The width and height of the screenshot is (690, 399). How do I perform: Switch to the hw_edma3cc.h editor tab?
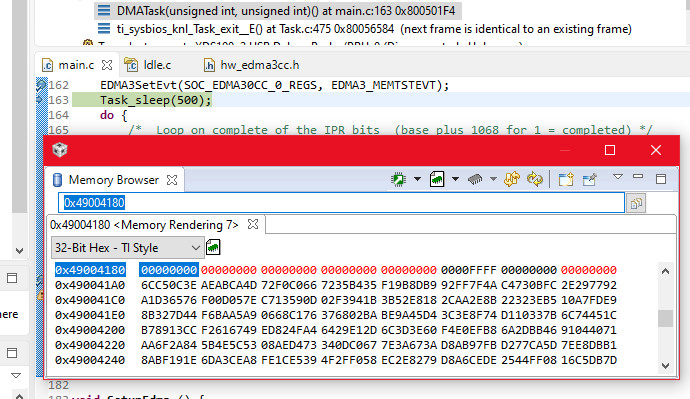pos(252,65)
